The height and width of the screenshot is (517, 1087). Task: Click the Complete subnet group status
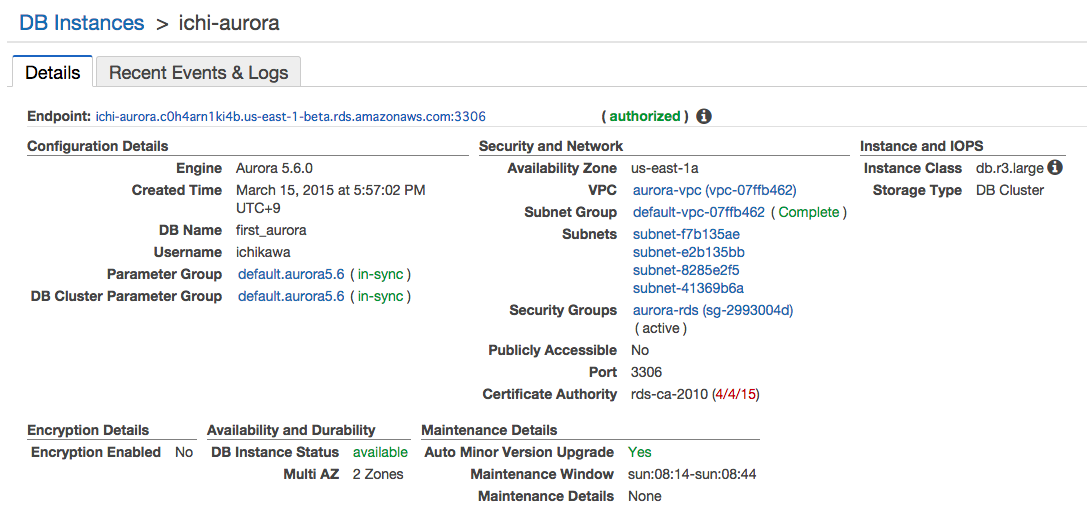click(809, 212)
